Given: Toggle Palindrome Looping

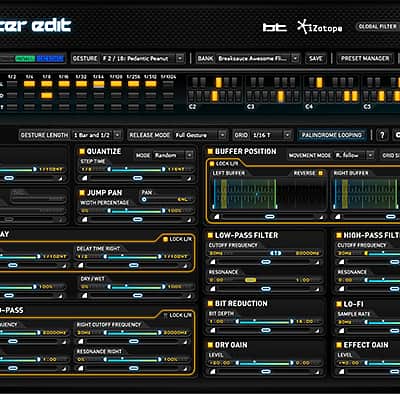Looking at the screenshot, I should click(x=332, y=135).
